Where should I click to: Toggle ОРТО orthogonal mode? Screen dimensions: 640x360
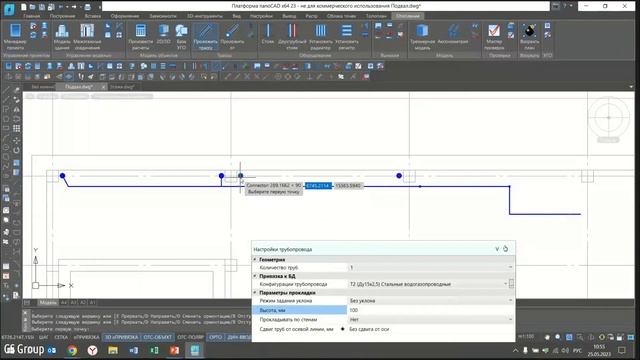coord(215,337)
